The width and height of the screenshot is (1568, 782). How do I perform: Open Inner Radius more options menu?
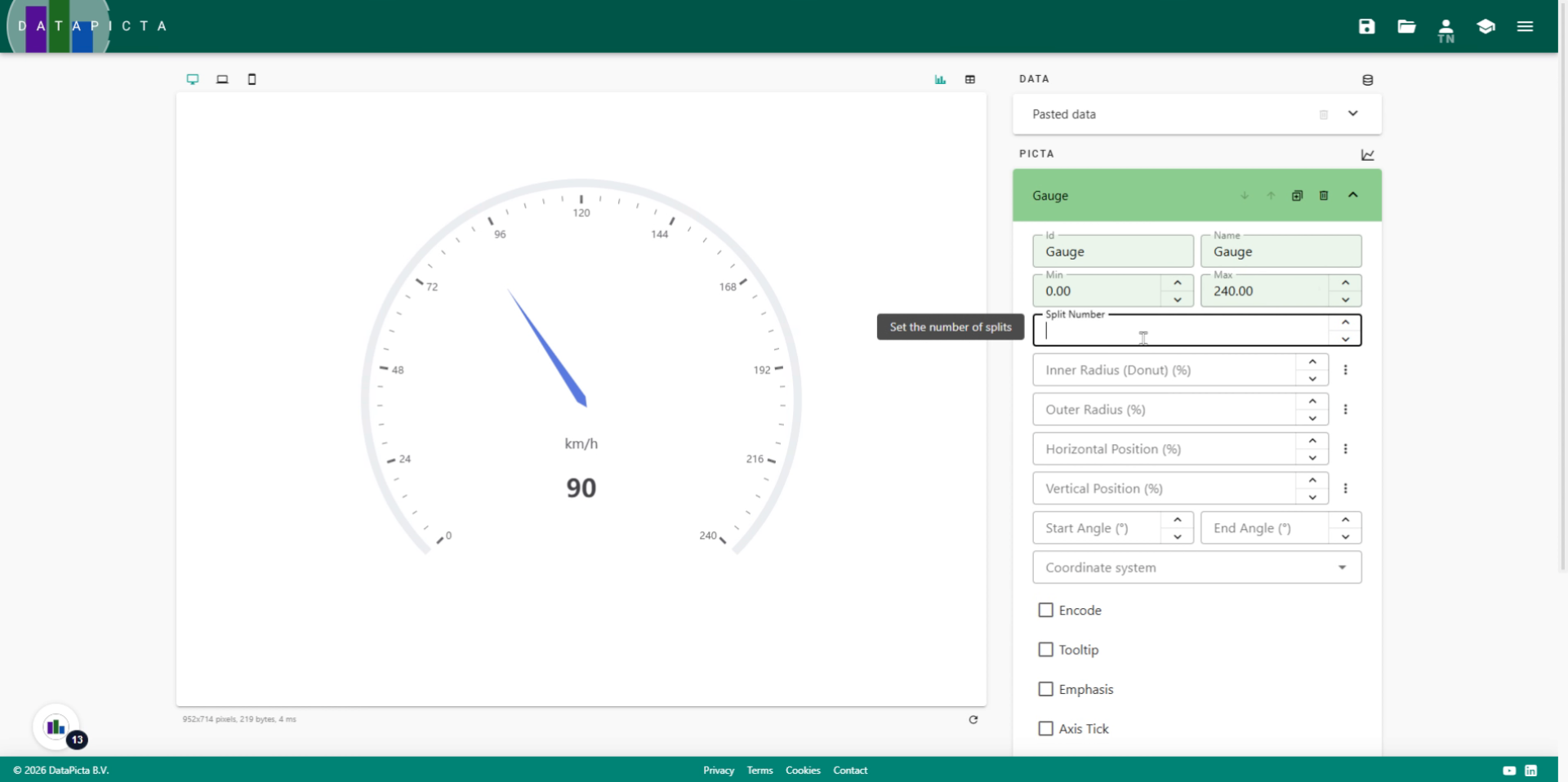[x=1345, y=370]
